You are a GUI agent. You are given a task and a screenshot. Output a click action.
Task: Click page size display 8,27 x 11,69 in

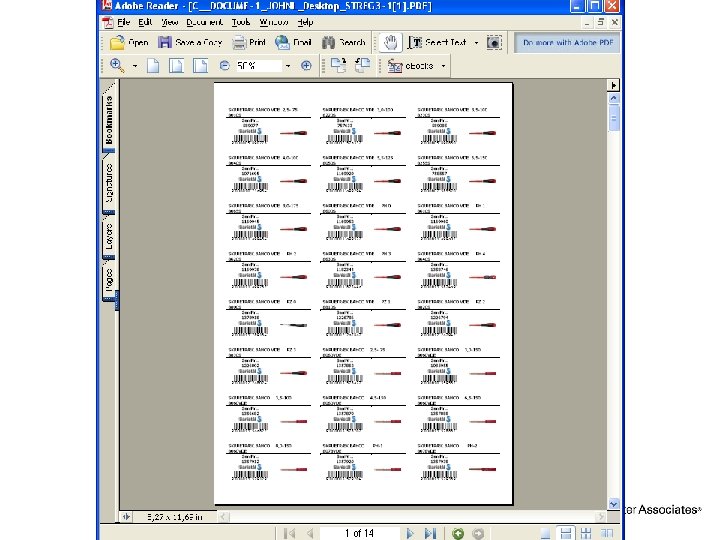[x=174, y=517]
